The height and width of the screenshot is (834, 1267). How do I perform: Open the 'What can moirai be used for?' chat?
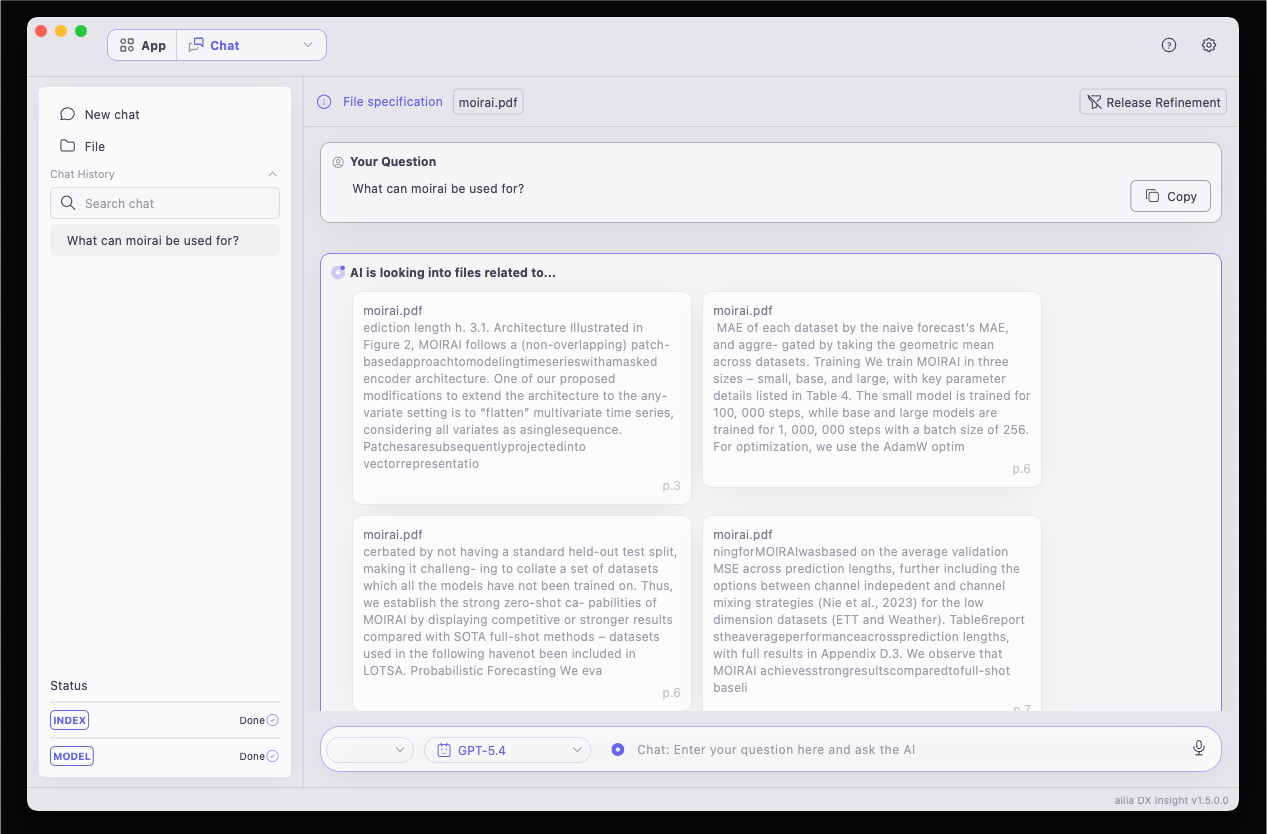pyautogui.click(x=165, y=240)
